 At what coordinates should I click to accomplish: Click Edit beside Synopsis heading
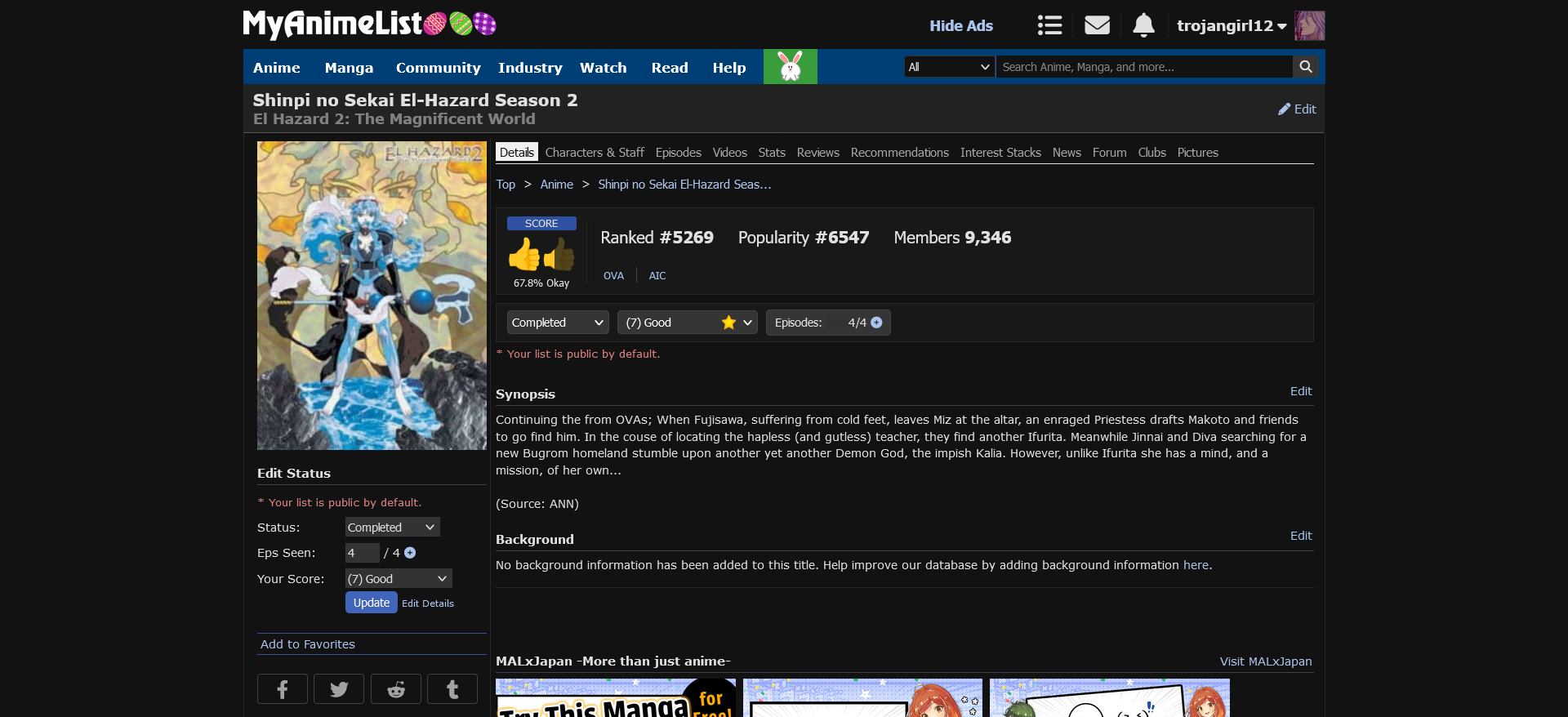[1301, 391]
